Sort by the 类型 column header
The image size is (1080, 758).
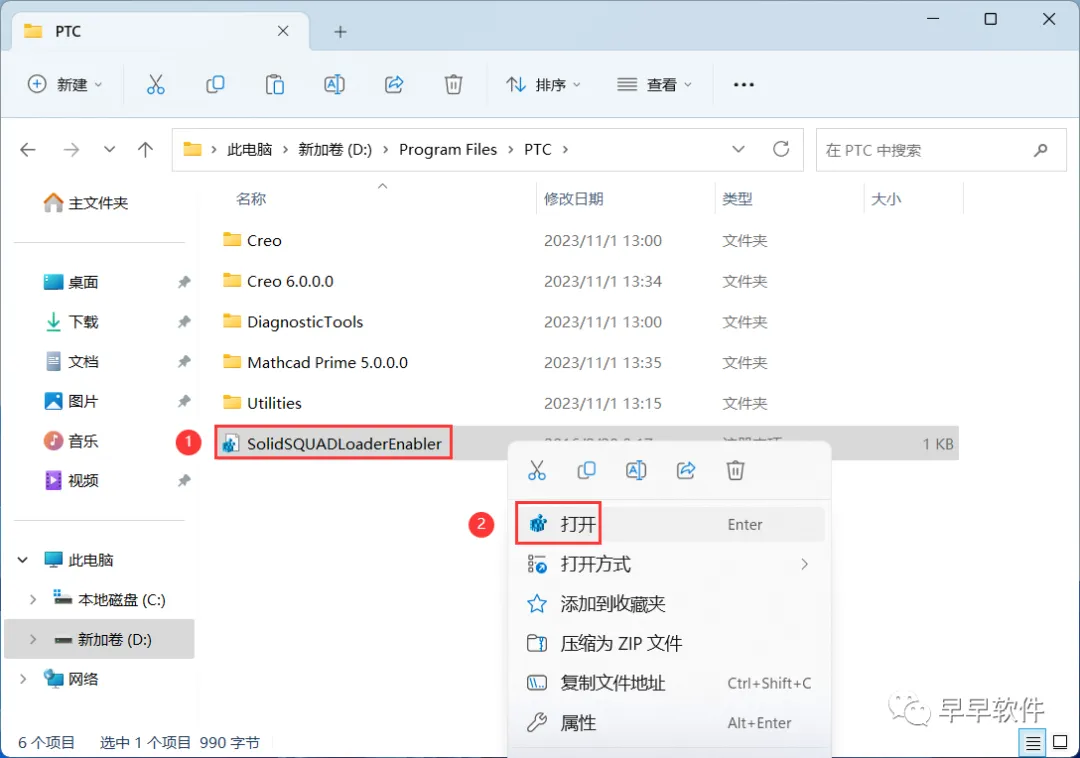point(737,199)
